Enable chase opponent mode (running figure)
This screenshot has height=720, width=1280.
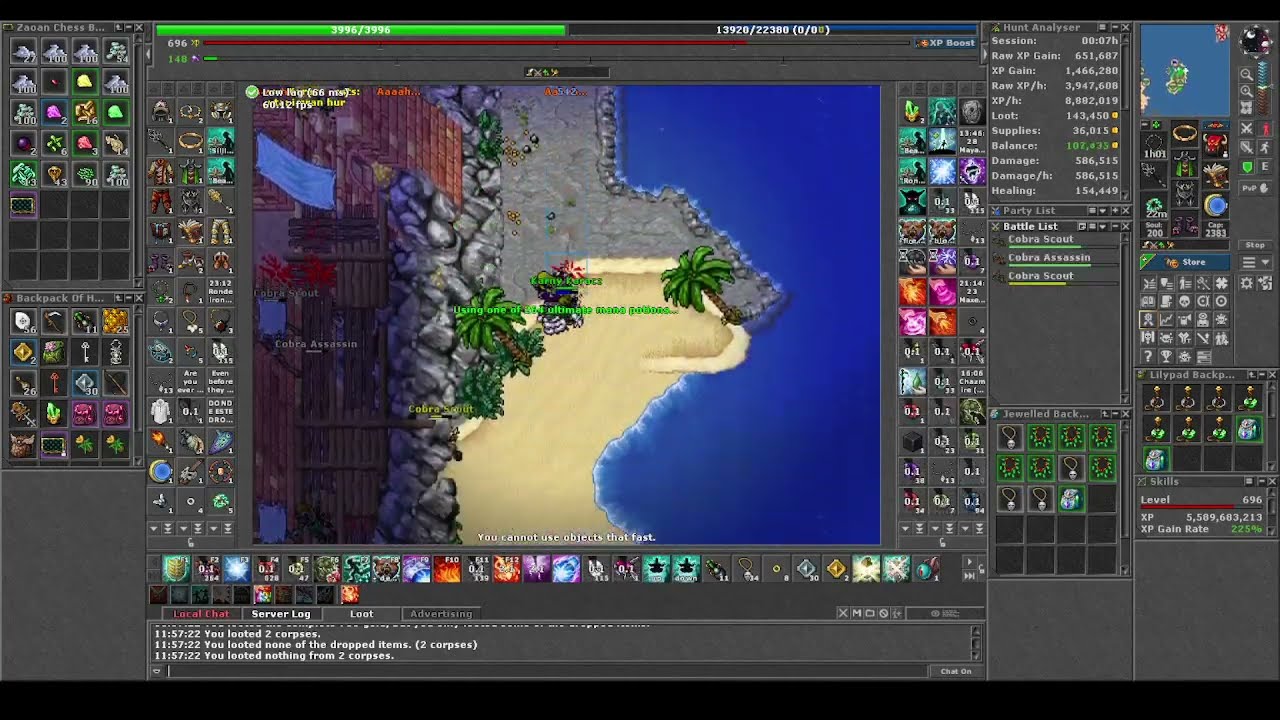tap(1264, 148)
